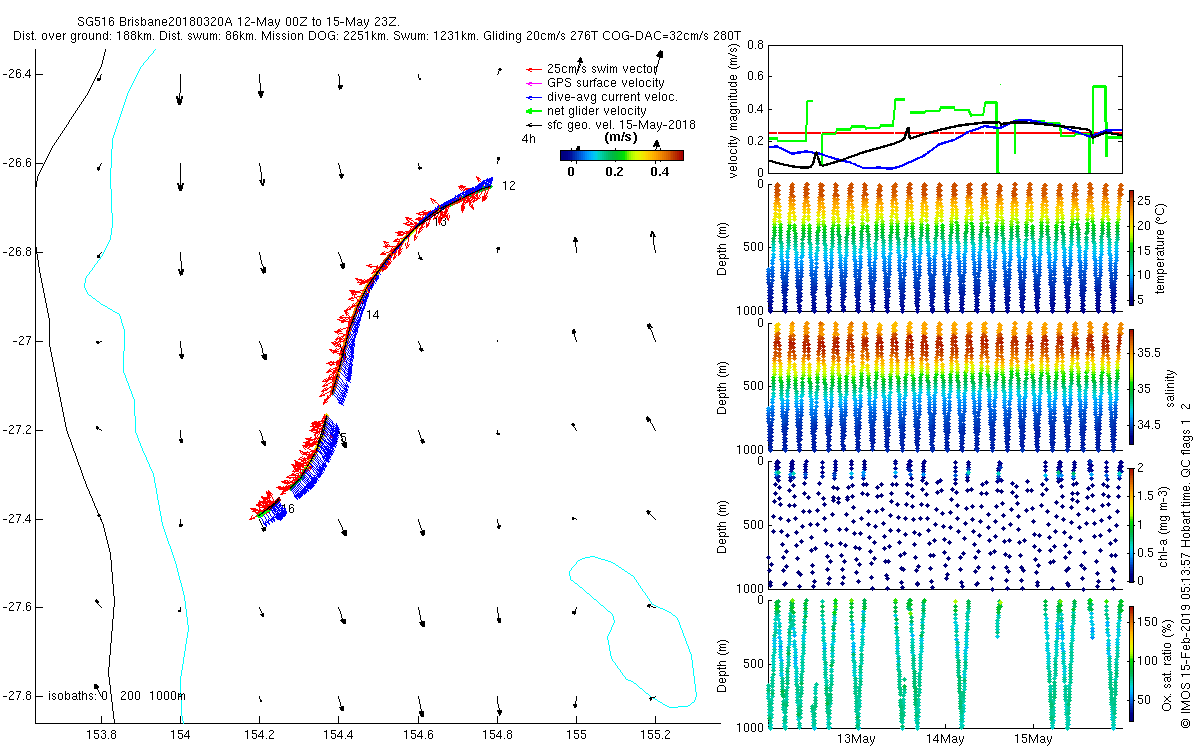Click the '0.8' tick on the velocity magnitude axis
1200x750 pixels.
[x=755, y=45]
